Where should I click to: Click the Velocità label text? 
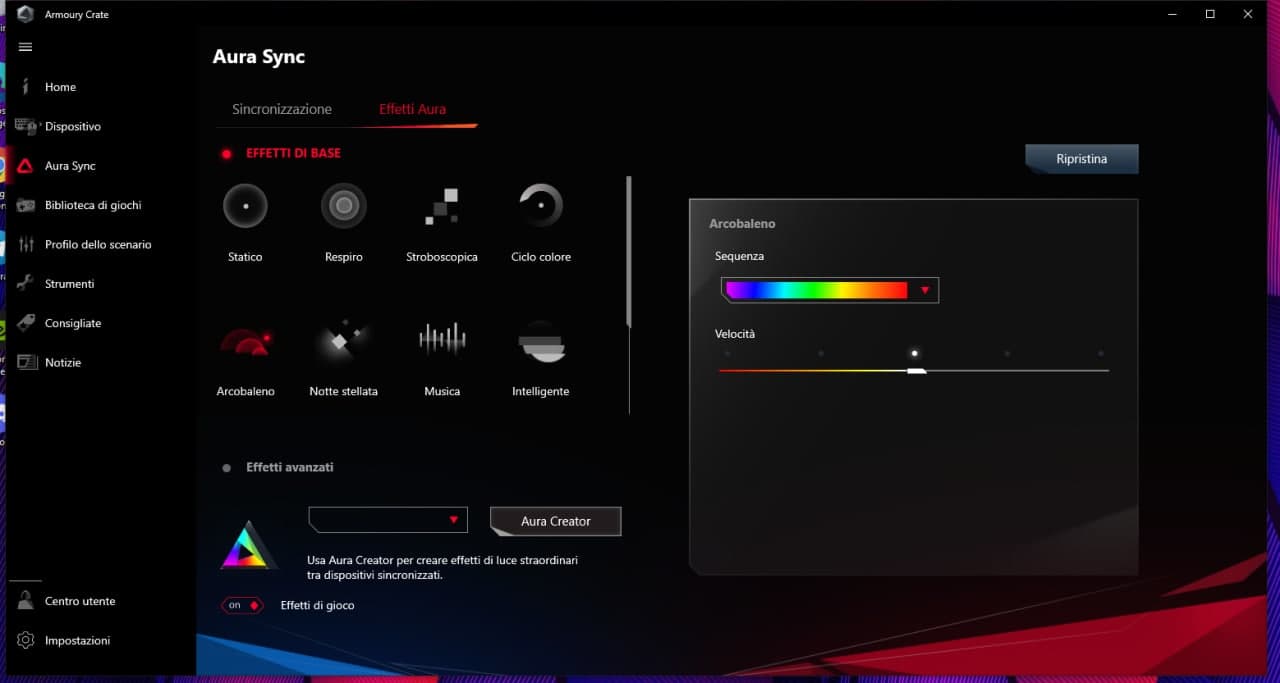[x=735, y=334]
